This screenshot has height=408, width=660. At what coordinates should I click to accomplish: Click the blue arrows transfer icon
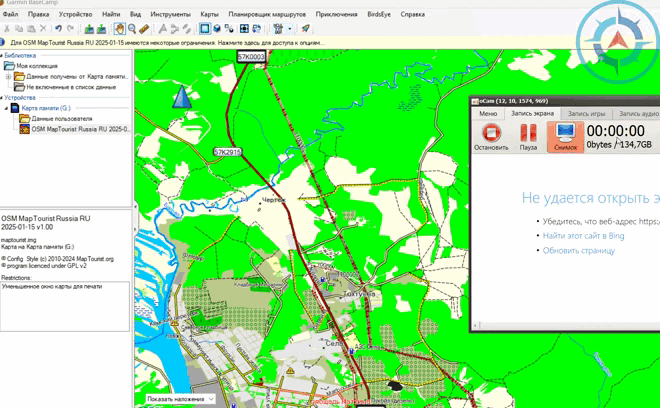tap(256, 29)
